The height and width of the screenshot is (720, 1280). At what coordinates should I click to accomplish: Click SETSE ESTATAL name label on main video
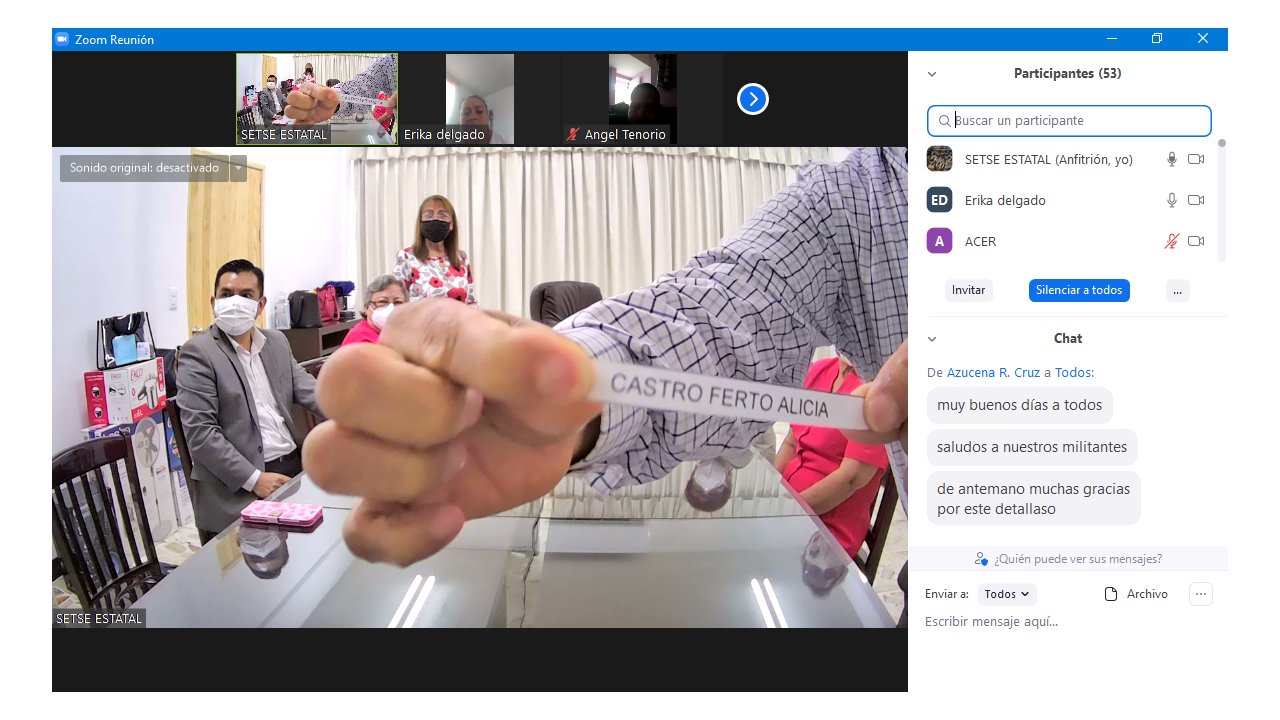pos(99,619)
